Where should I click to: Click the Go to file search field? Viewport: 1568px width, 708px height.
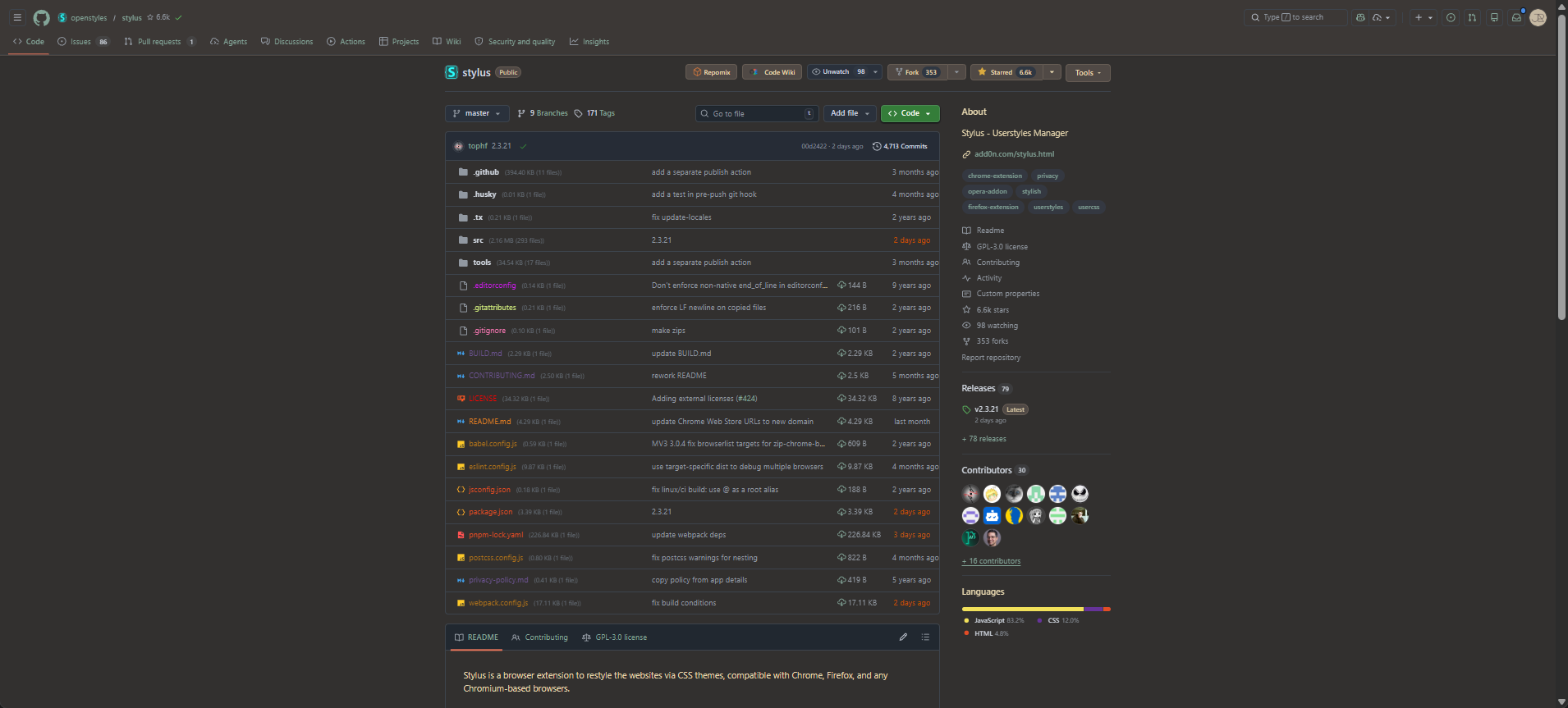pos(756,113)
